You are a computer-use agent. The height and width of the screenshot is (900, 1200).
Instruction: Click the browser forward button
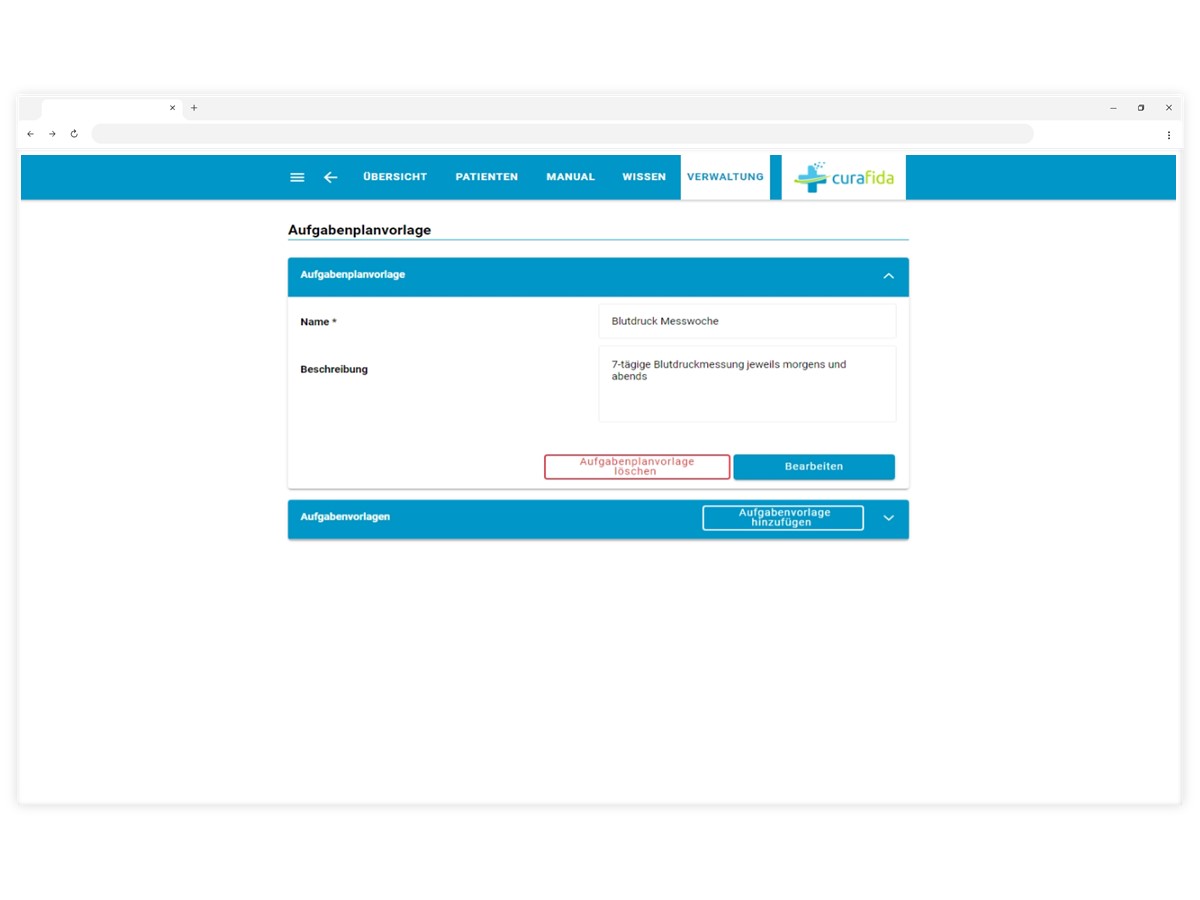tap(52, 134)
